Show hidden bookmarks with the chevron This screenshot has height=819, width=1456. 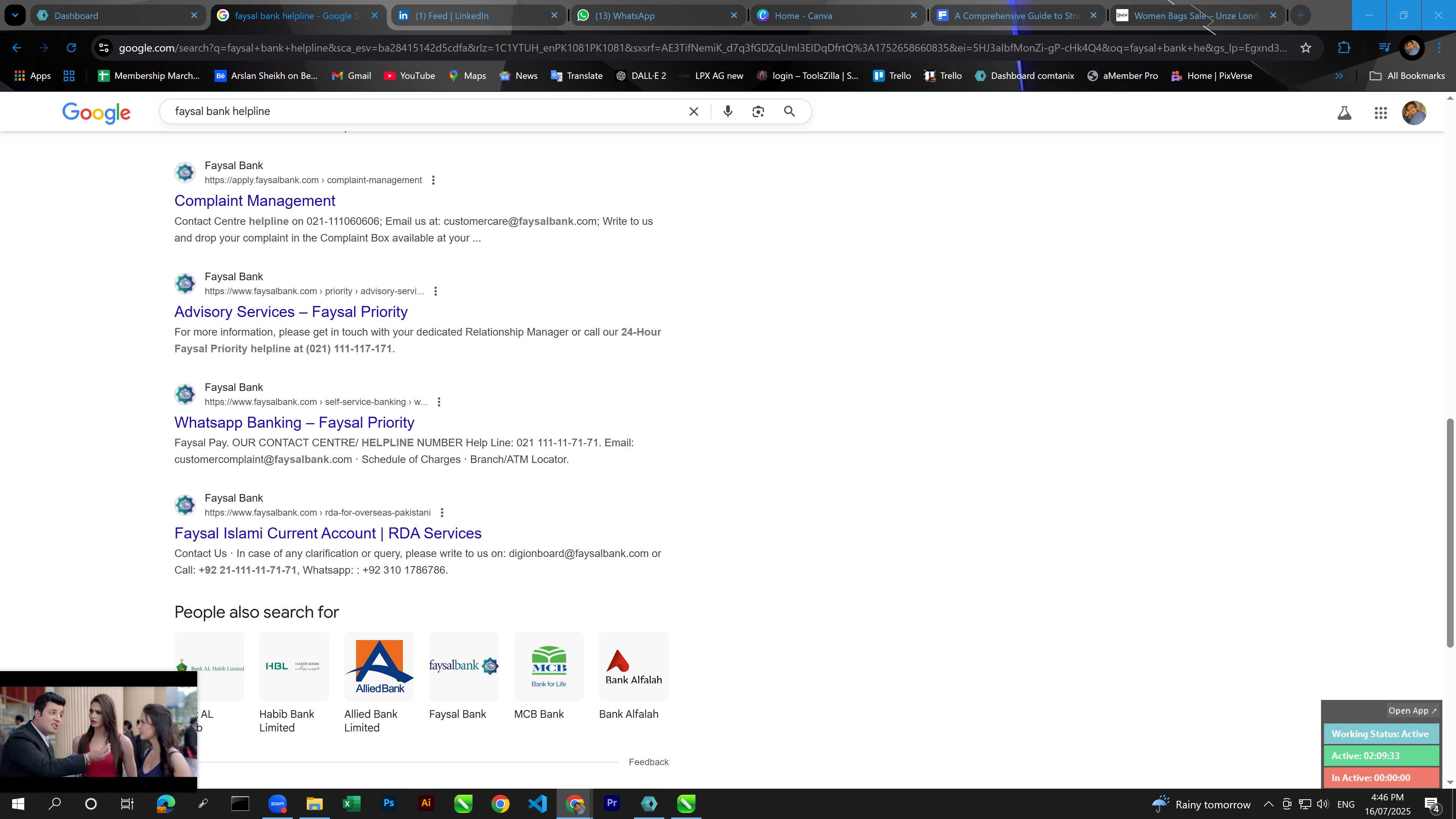pyautogui.click(x=1339, y=76)
